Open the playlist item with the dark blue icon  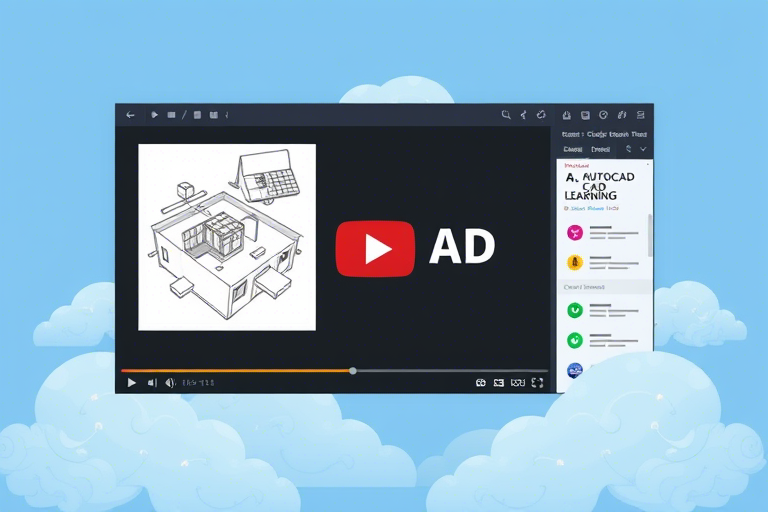tap(575, 370)
